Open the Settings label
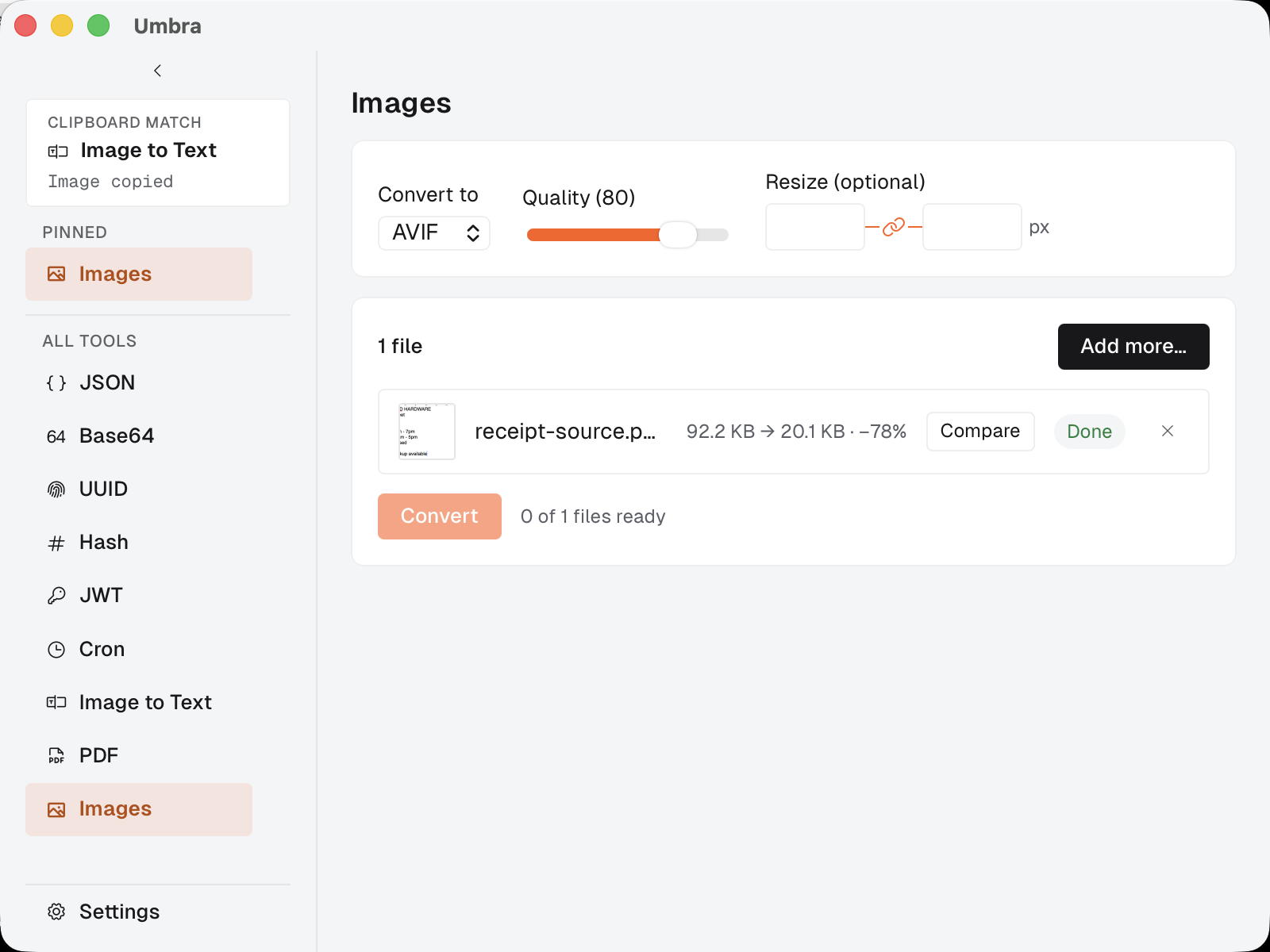Screen dimensions: 1270x952 (x=119, y=912)
